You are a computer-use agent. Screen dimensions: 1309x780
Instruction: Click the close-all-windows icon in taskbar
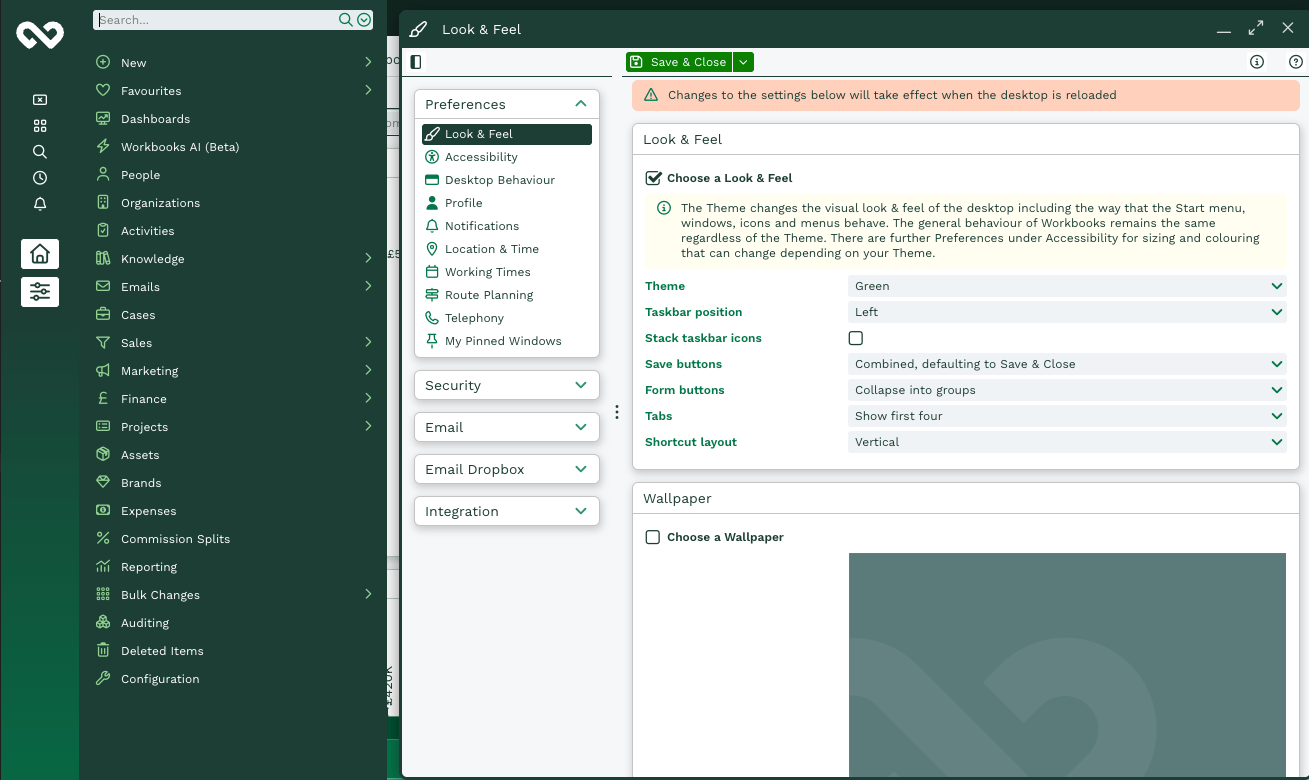40,100
